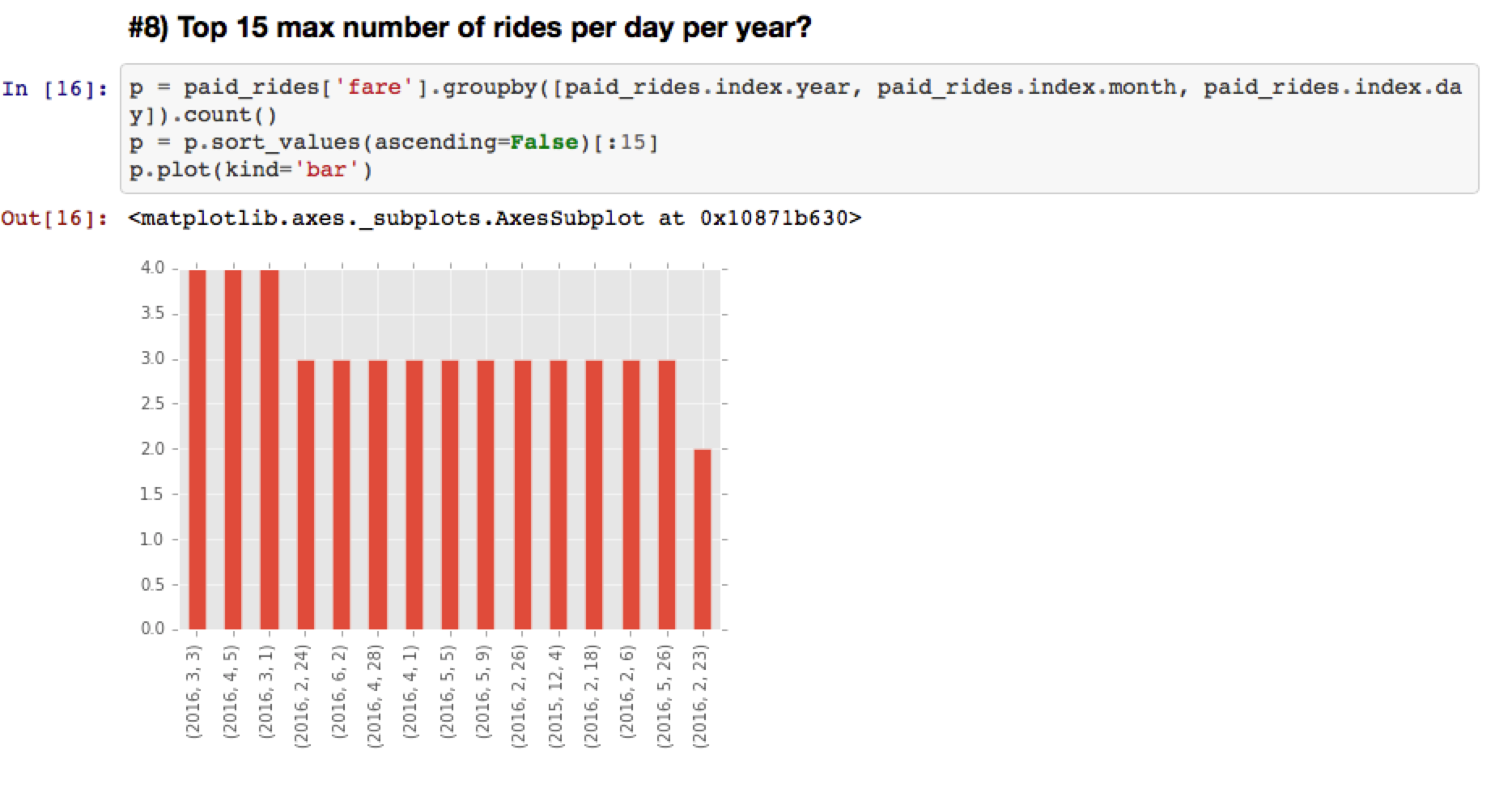Image resolution: width=1512 pixels, height=788 pixels.
Task: Click the y-axis tick label 2.0
Action: [152, 449]
